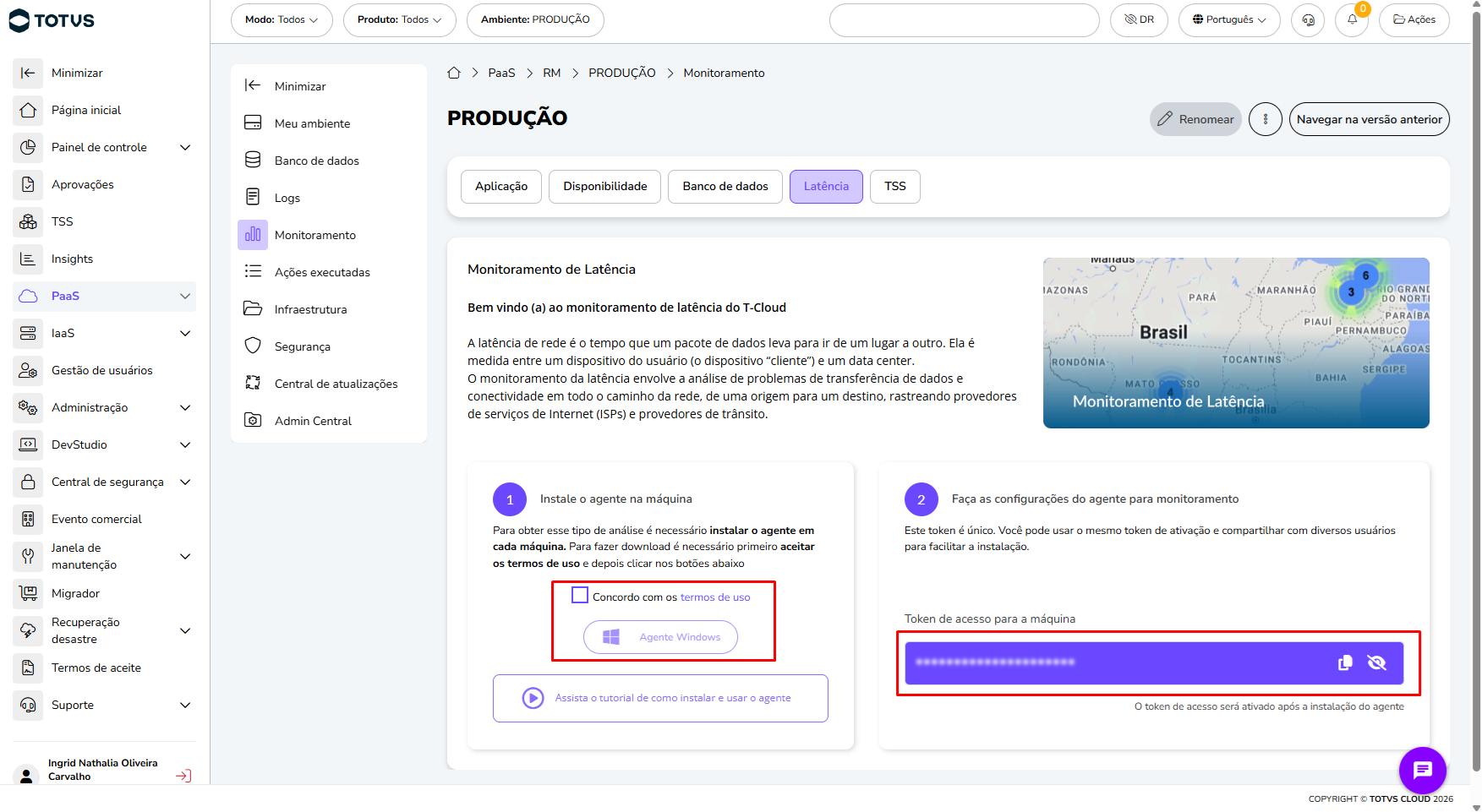The height and width of the screenshot is (812, 1482).
Task: Click the Segurança shield icon
Action: [253, 346]
